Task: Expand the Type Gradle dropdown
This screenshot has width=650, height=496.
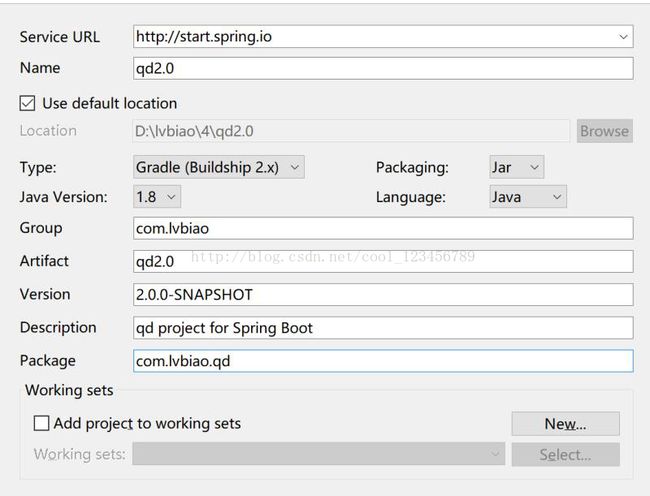Action: [x=219, y=167]
